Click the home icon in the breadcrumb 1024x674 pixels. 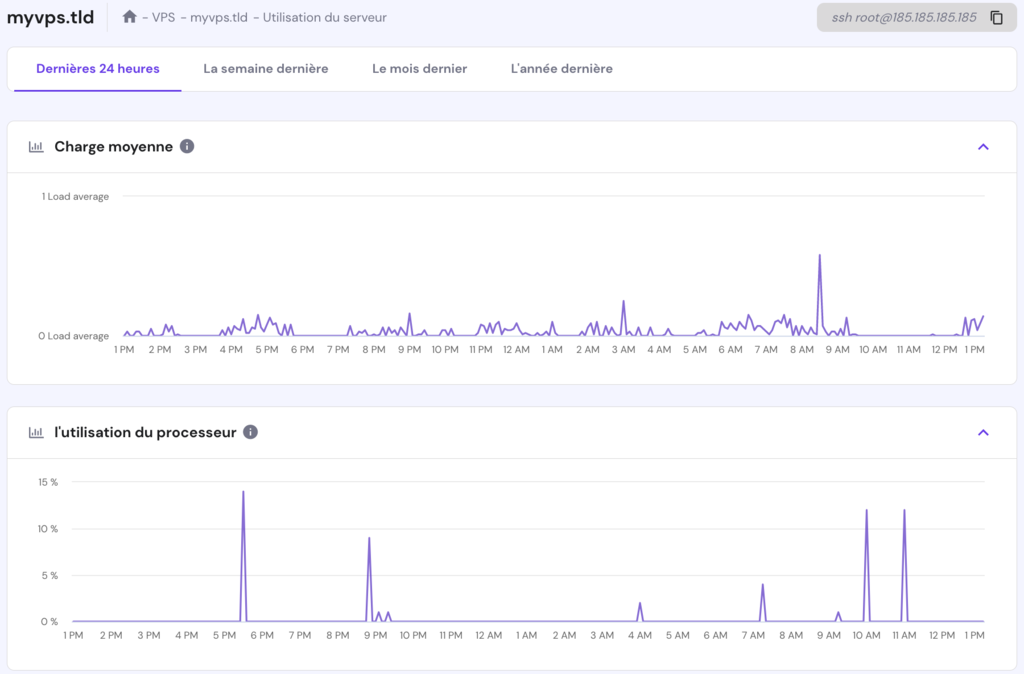coord(128,17)
